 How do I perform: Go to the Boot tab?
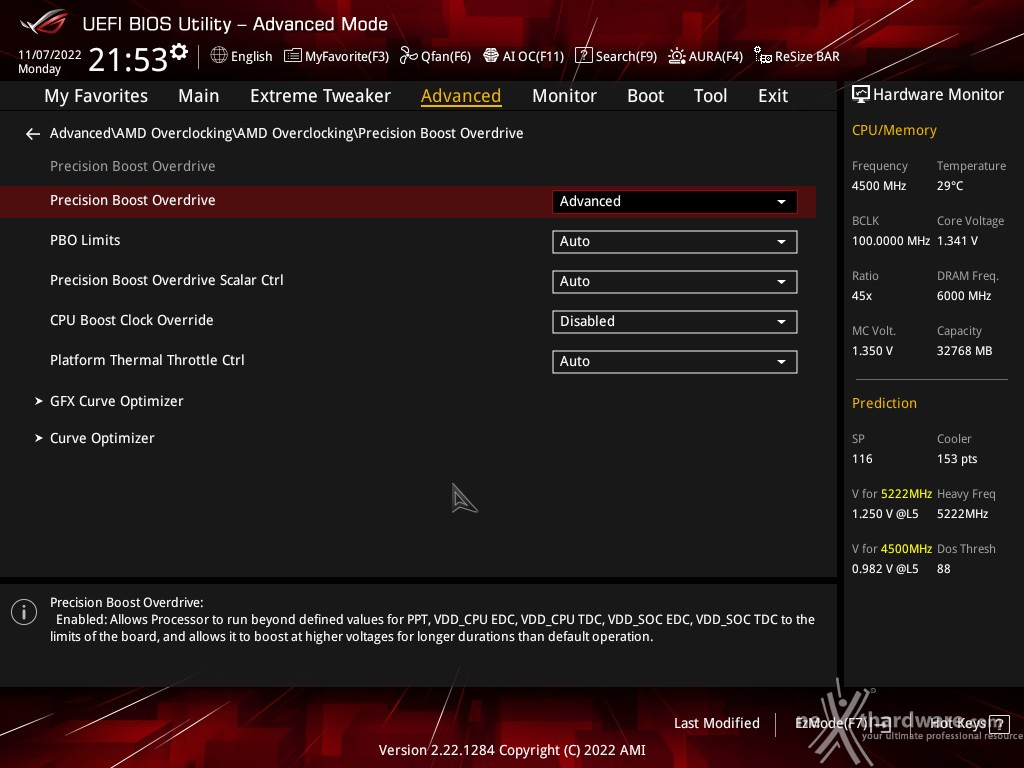click(x=645, y=96)
